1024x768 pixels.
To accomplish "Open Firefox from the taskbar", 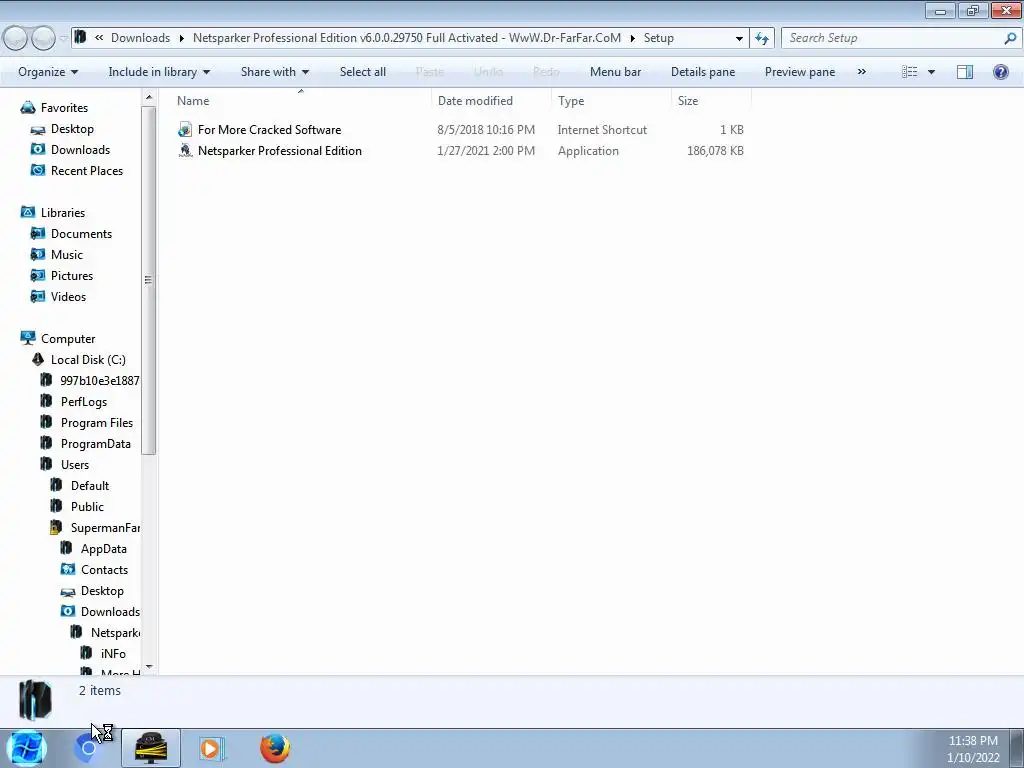I will point(275,748).
